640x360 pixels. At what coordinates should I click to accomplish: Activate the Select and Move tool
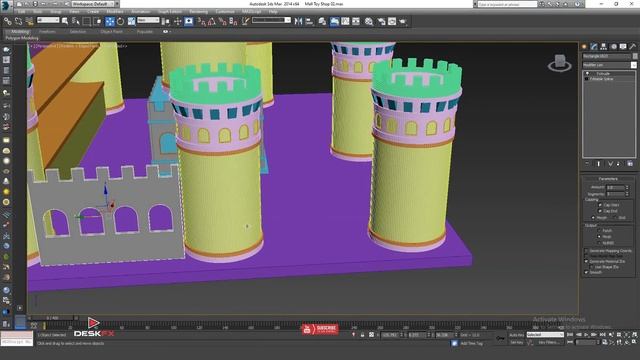pos(110,21)
